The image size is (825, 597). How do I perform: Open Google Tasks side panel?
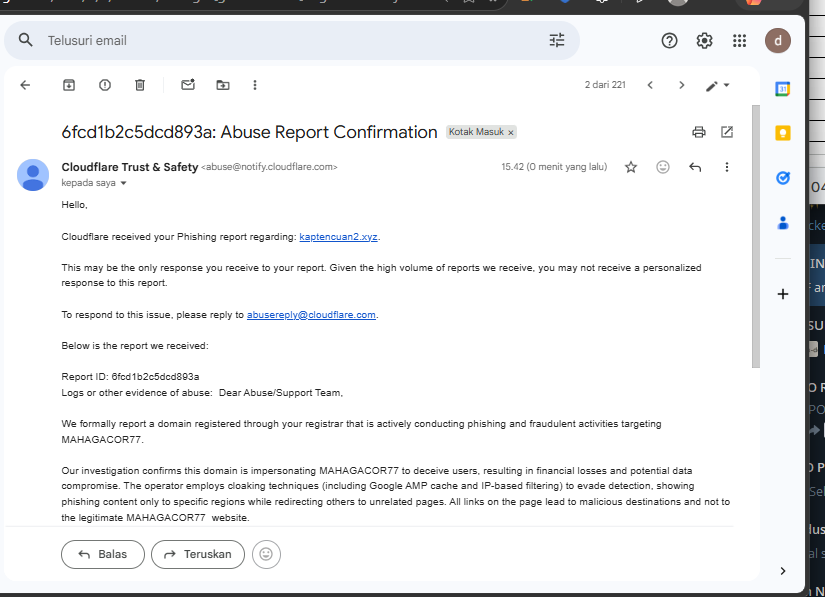[x=783, y=178]
